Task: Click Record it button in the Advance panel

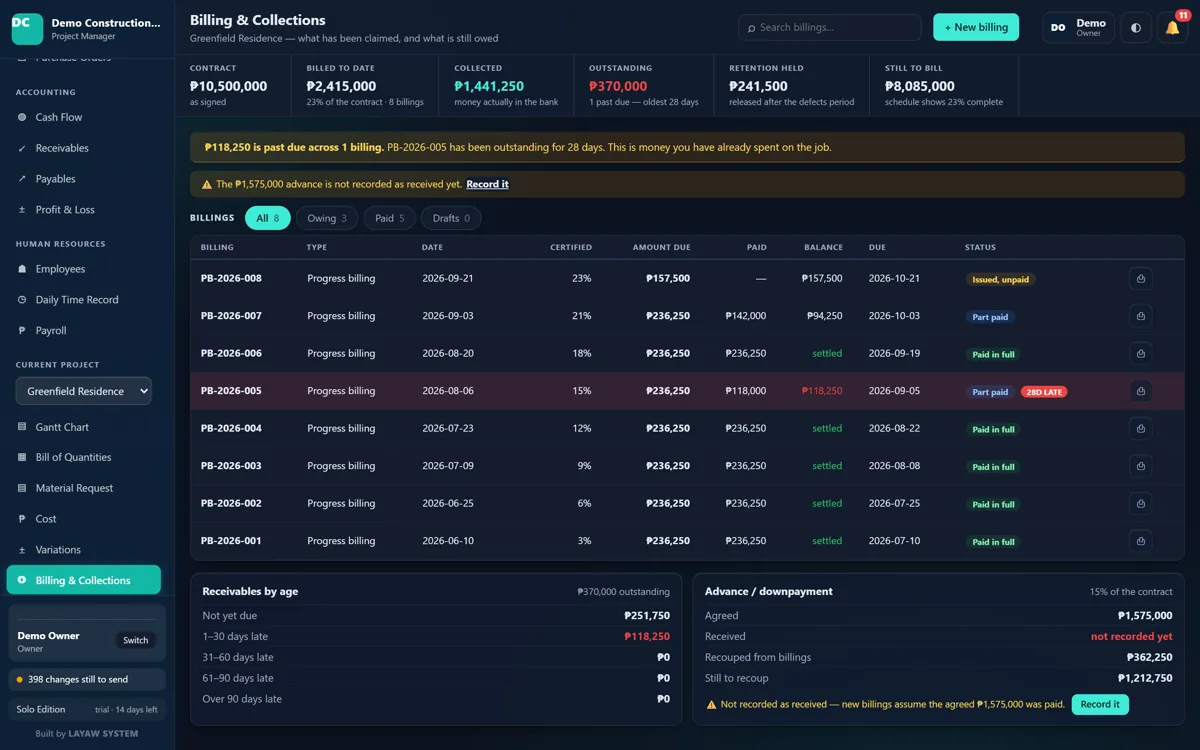Action: pyautogui.click(x=1100, y=704)
